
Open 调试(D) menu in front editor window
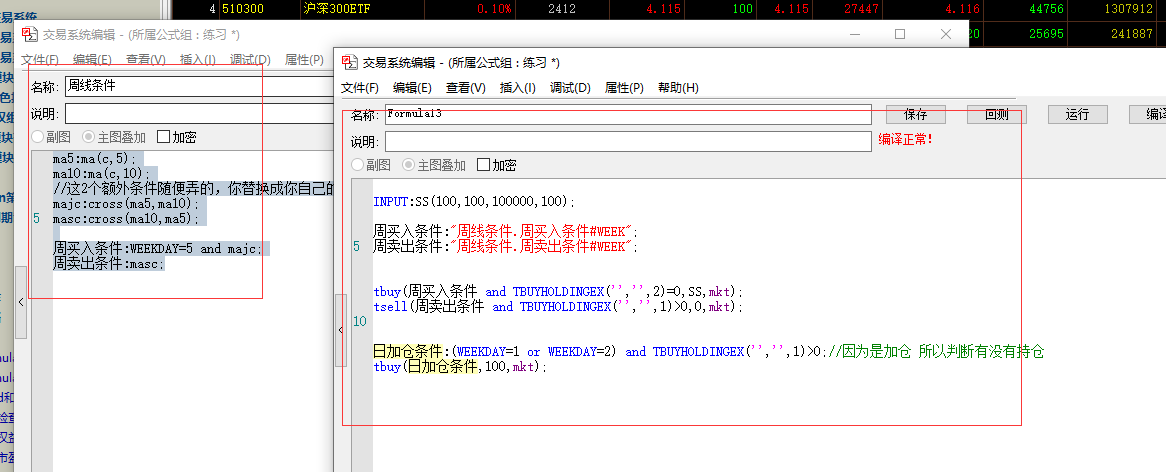tap(570, 88)
